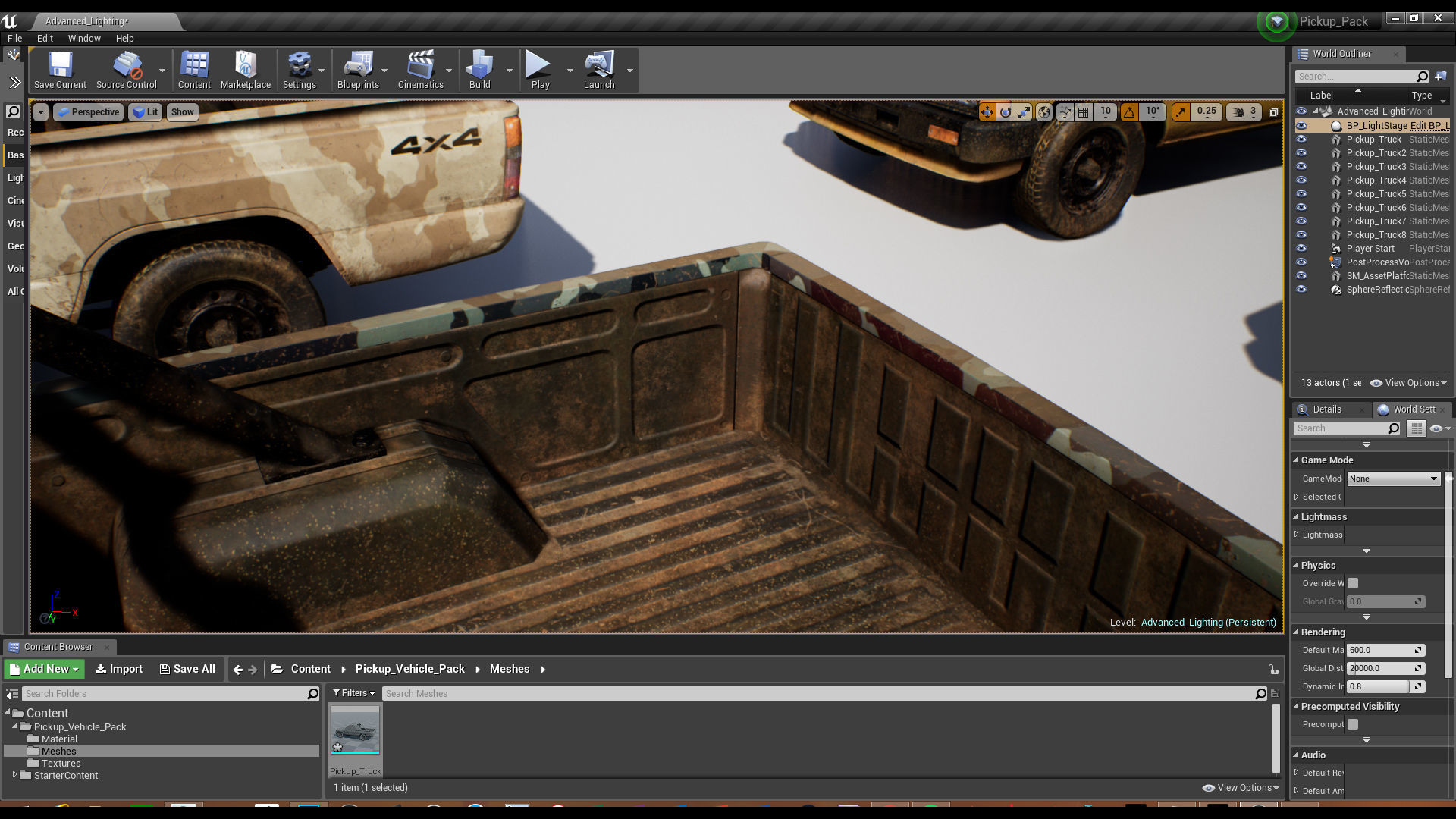Toggle visibility of Pickup_Truck actor

[x=1301, y=140]
